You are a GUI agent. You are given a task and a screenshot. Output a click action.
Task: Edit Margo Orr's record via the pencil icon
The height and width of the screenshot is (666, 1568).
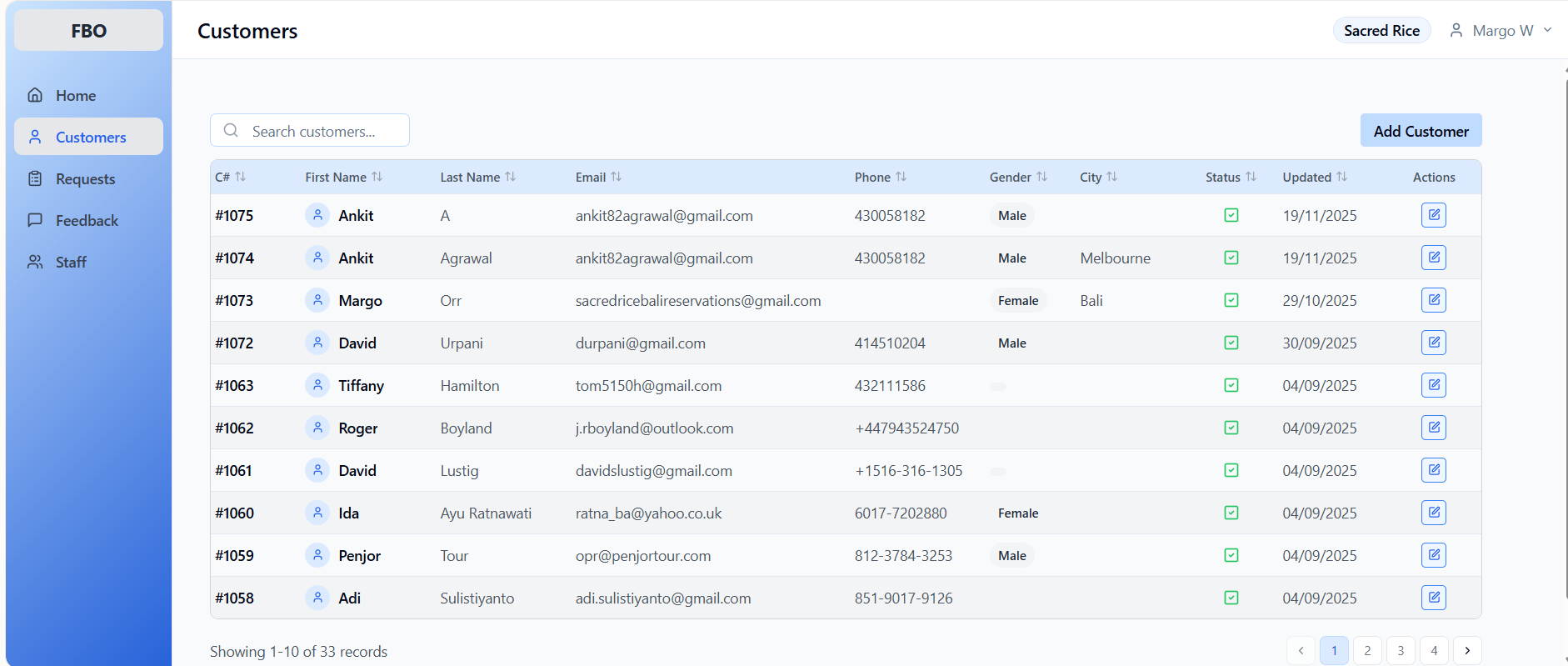1433,300
